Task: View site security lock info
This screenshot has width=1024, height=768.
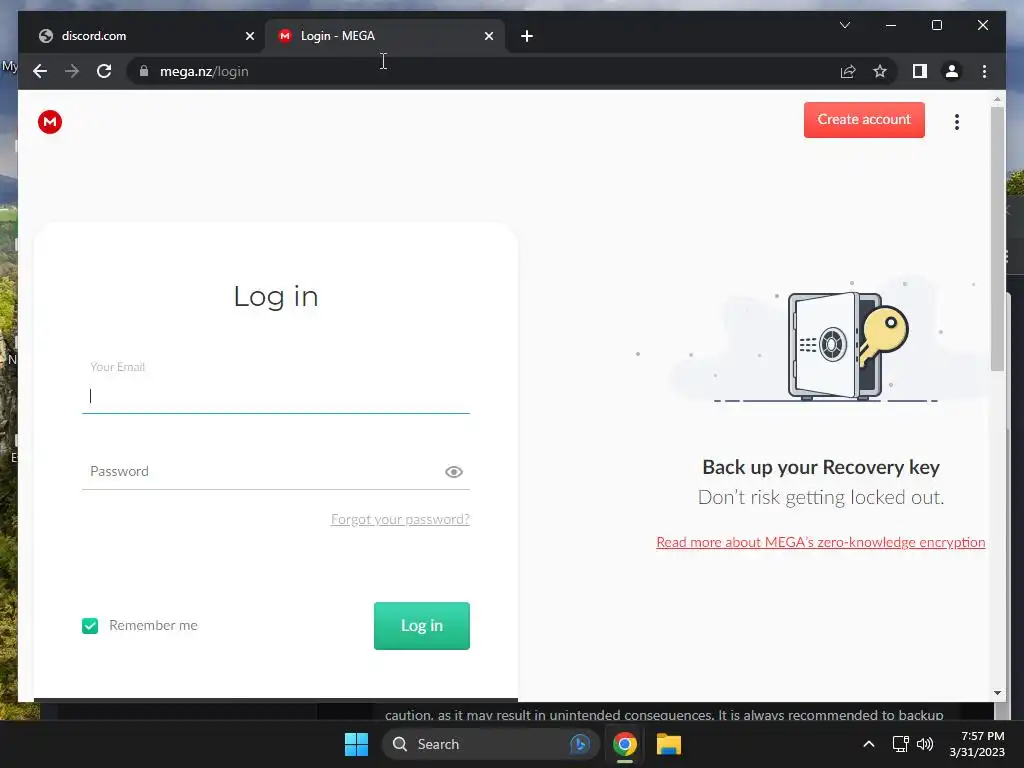Action: point(144,71)
